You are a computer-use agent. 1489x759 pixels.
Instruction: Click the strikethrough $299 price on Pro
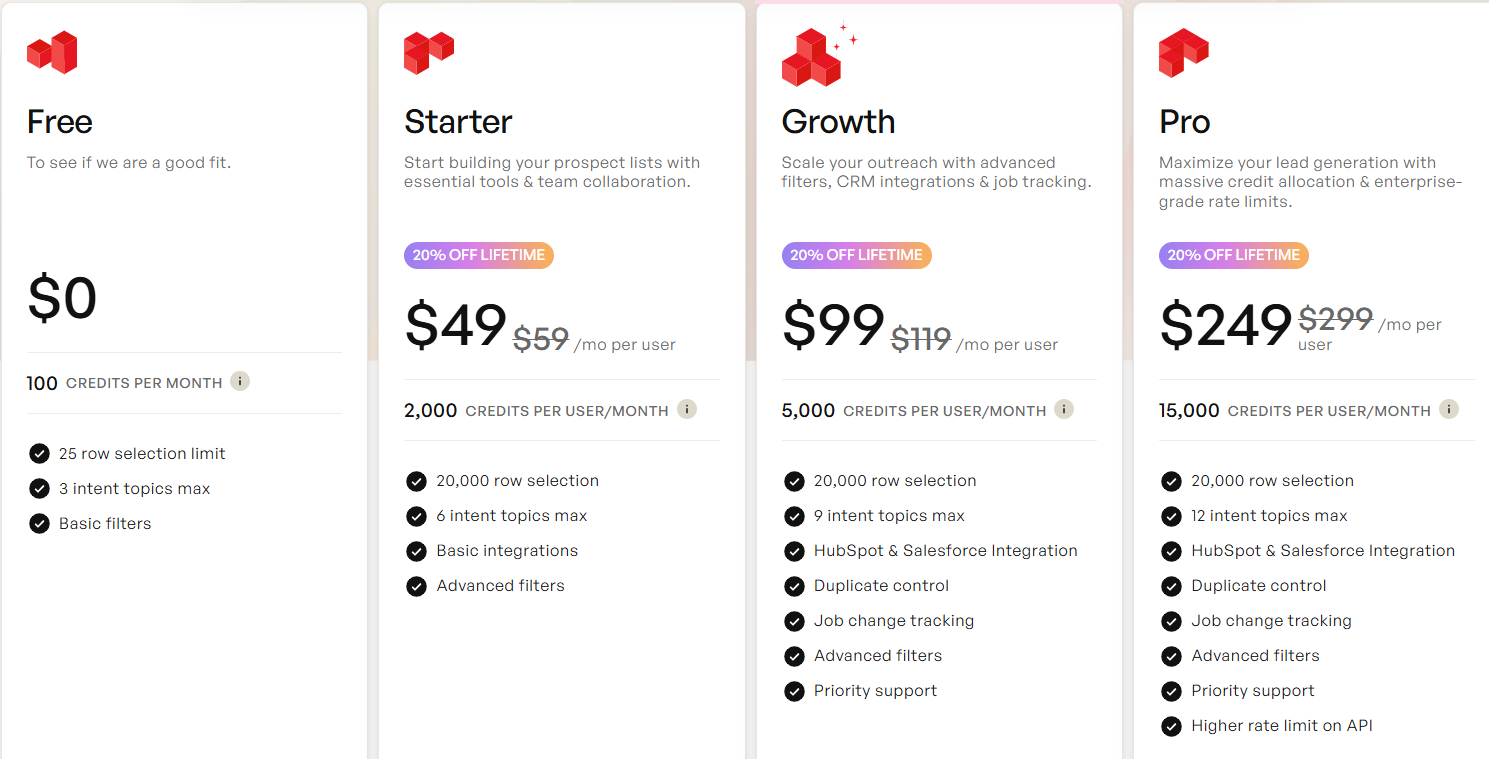(1335, 319)
